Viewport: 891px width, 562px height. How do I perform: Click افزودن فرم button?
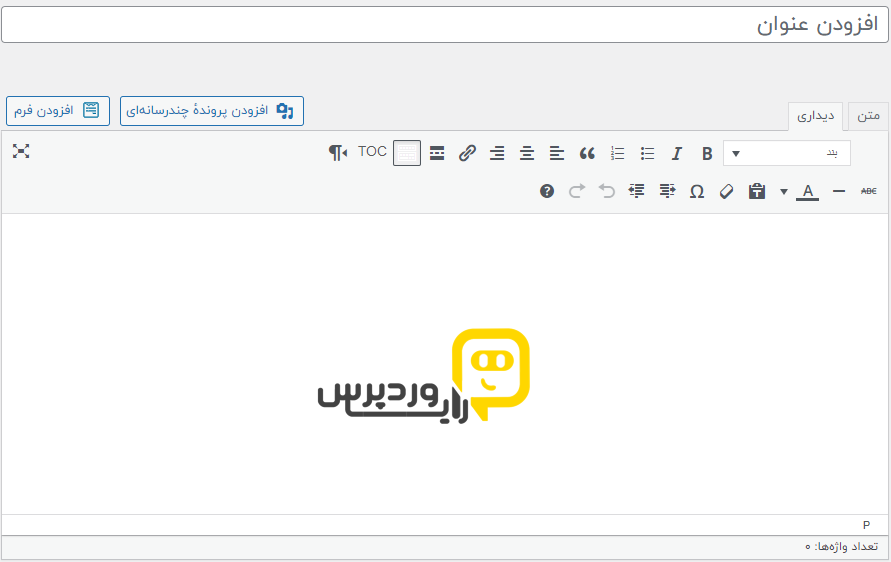point(58,111)
